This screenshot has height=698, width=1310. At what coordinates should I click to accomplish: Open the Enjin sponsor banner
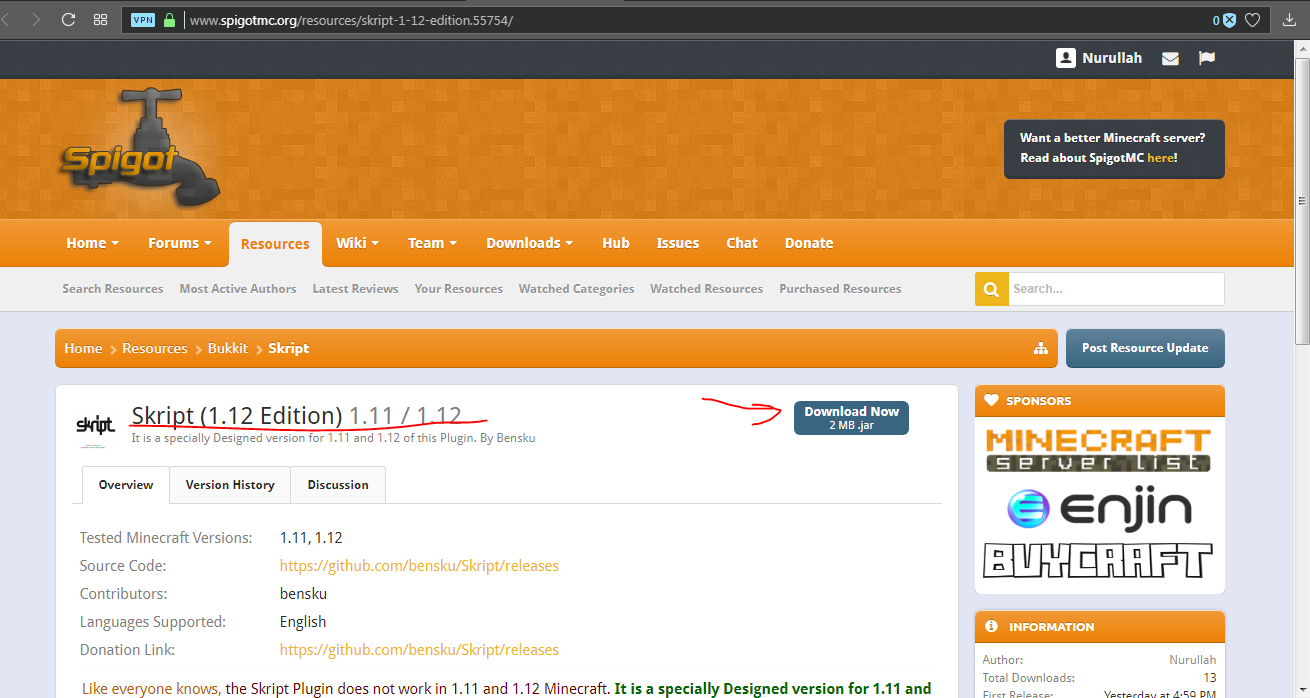[x=1099, y=509]
